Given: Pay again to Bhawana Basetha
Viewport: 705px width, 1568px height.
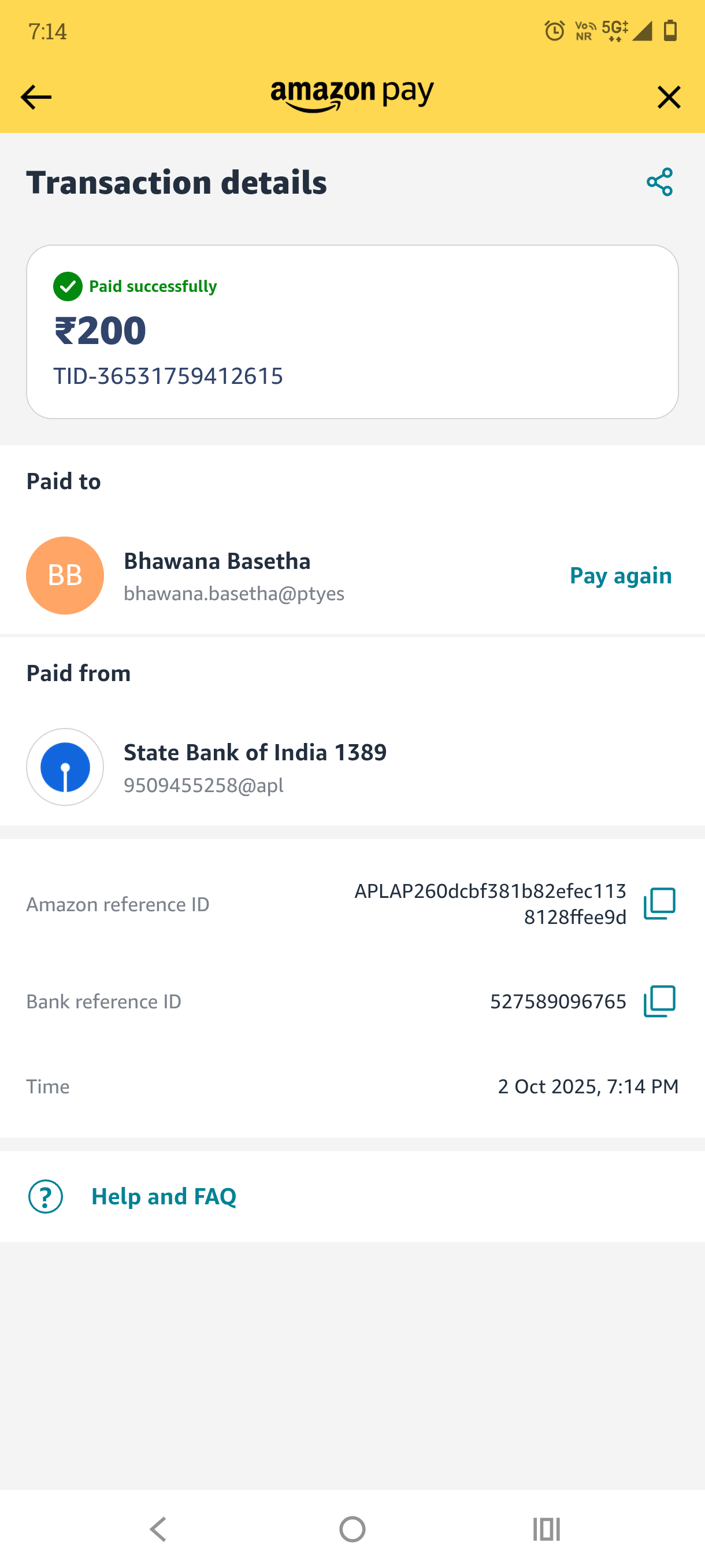Looking at the screenshot, I should click(x=621, y=575).
